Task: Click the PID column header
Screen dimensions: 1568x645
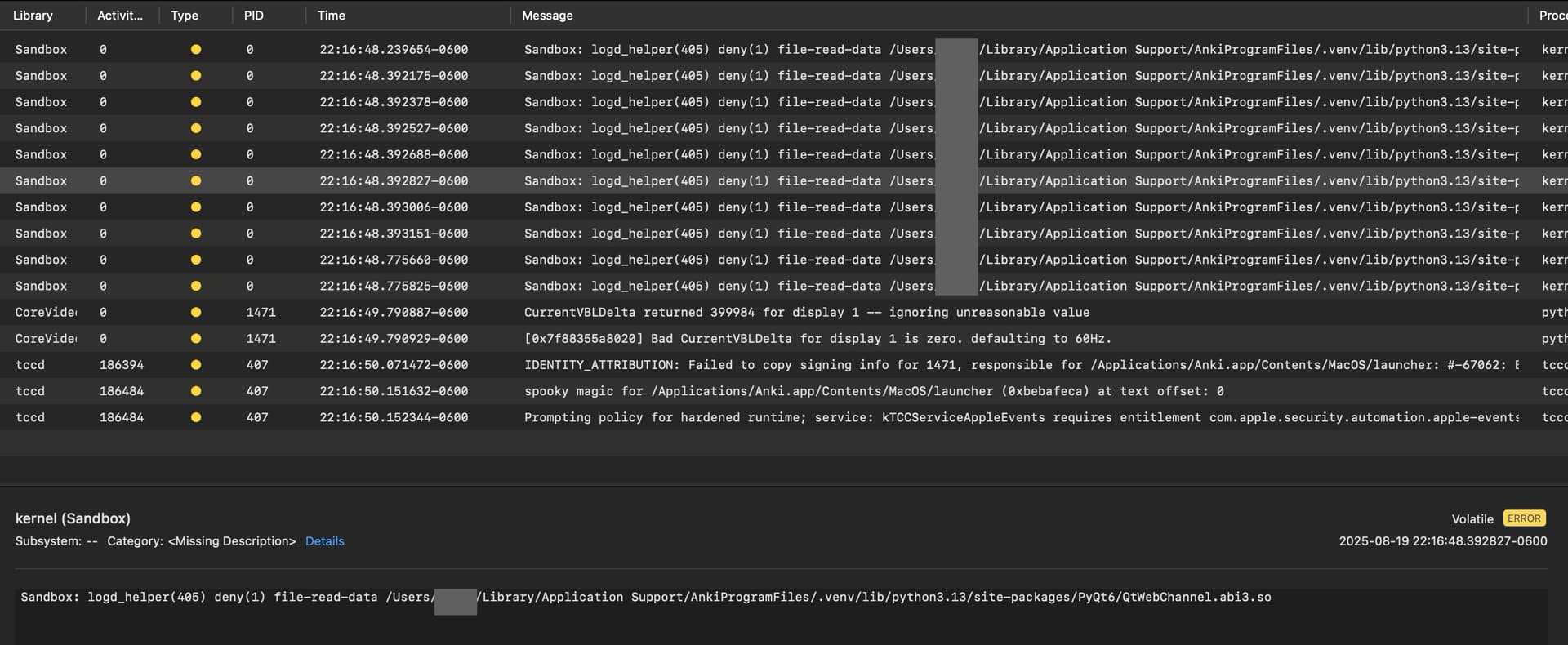Action: 253,16
